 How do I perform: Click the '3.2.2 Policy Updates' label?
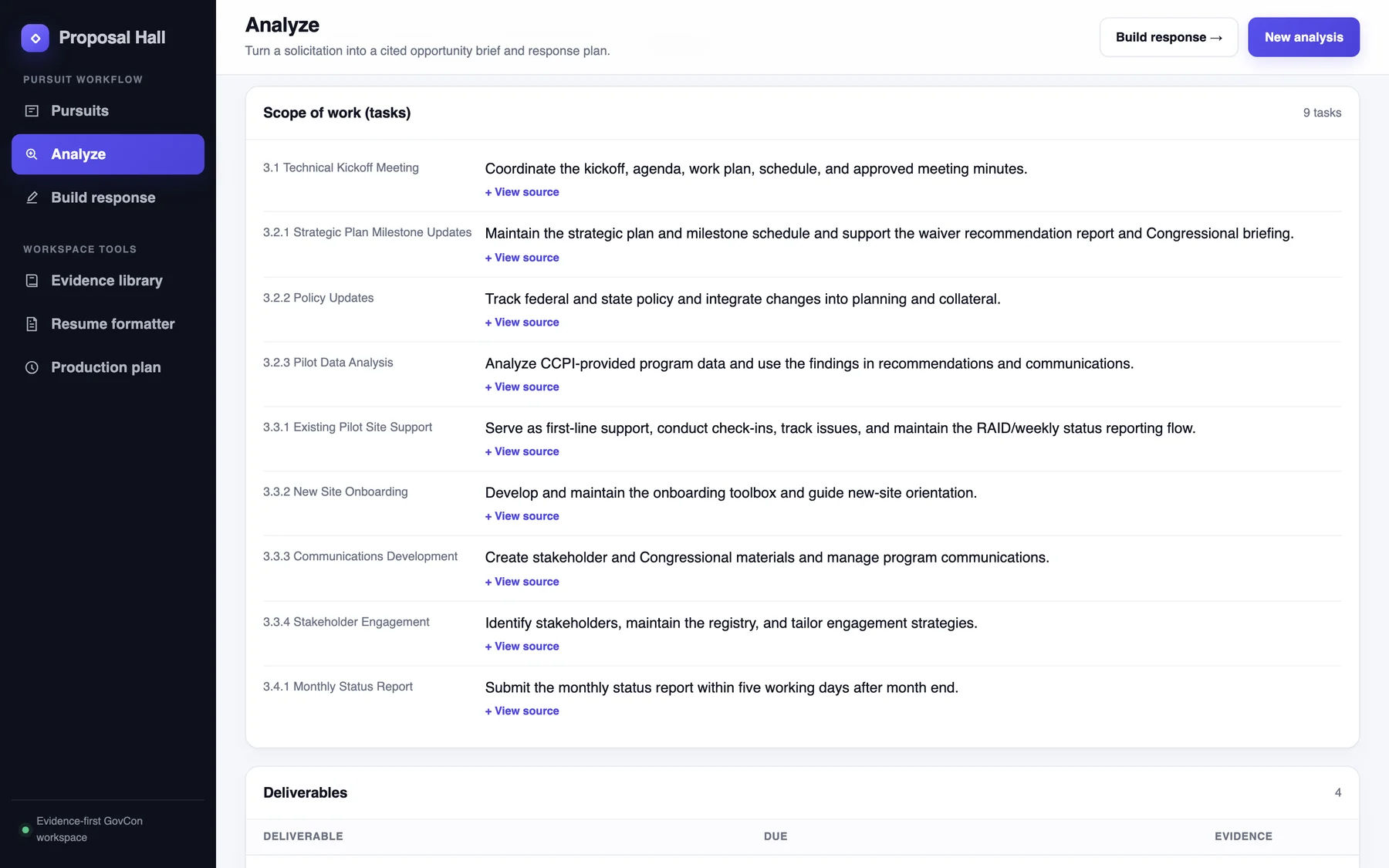point(318,298)
